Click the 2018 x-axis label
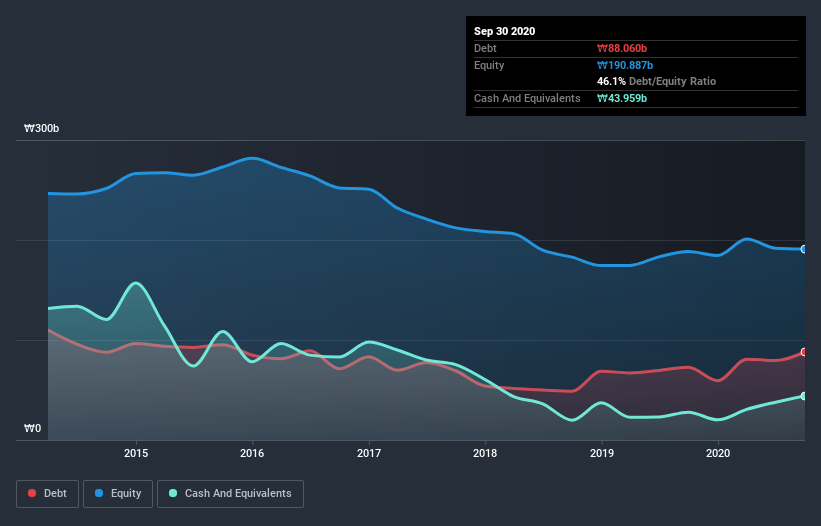 click(485, 453)
